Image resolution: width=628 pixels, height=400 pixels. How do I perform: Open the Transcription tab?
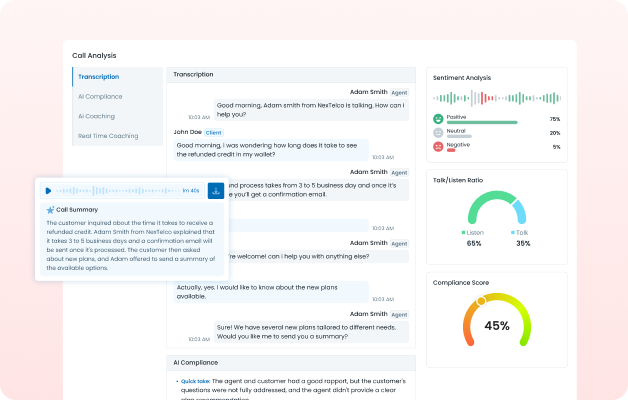tap(117, 77)
